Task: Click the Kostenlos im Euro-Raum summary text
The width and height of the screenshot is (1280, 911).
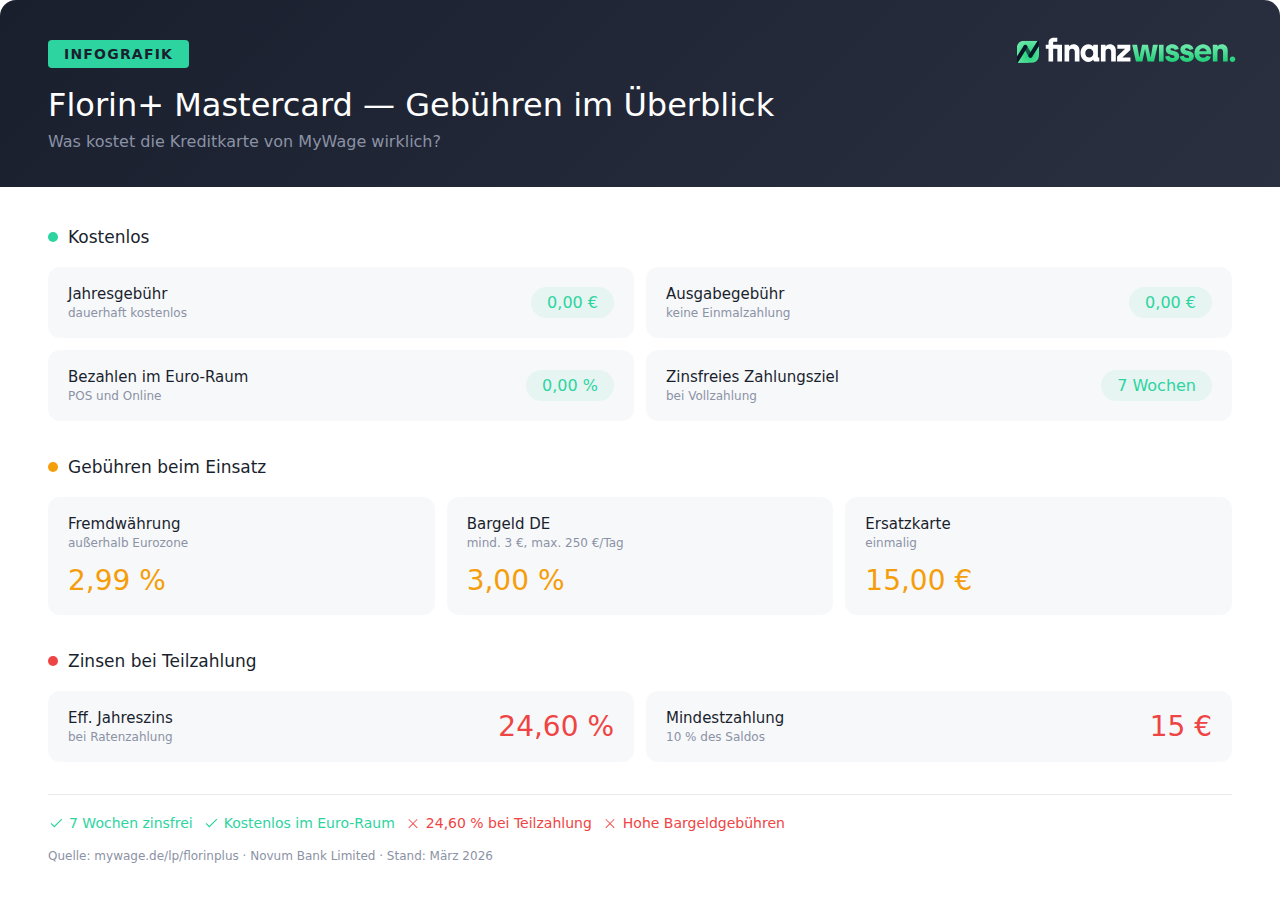Action: (x=309, y=823)
